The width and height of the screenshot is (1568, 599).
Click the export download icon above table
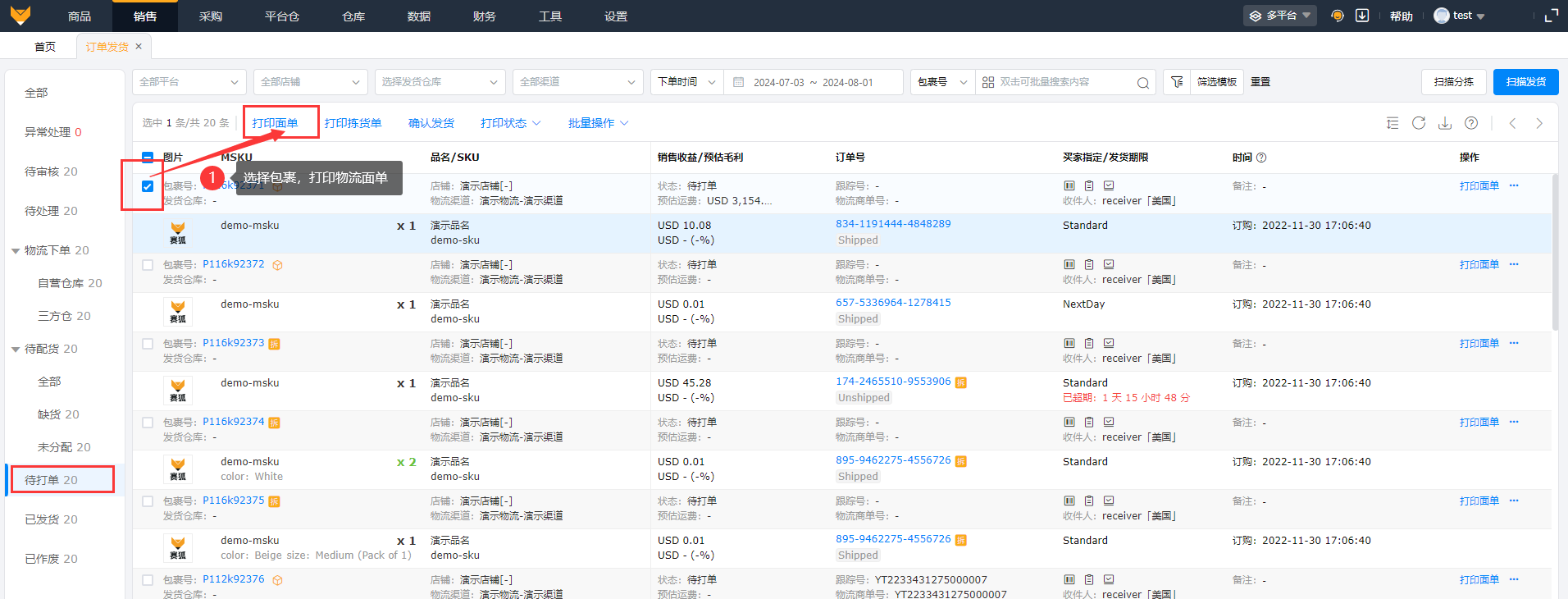[1445, 123]
